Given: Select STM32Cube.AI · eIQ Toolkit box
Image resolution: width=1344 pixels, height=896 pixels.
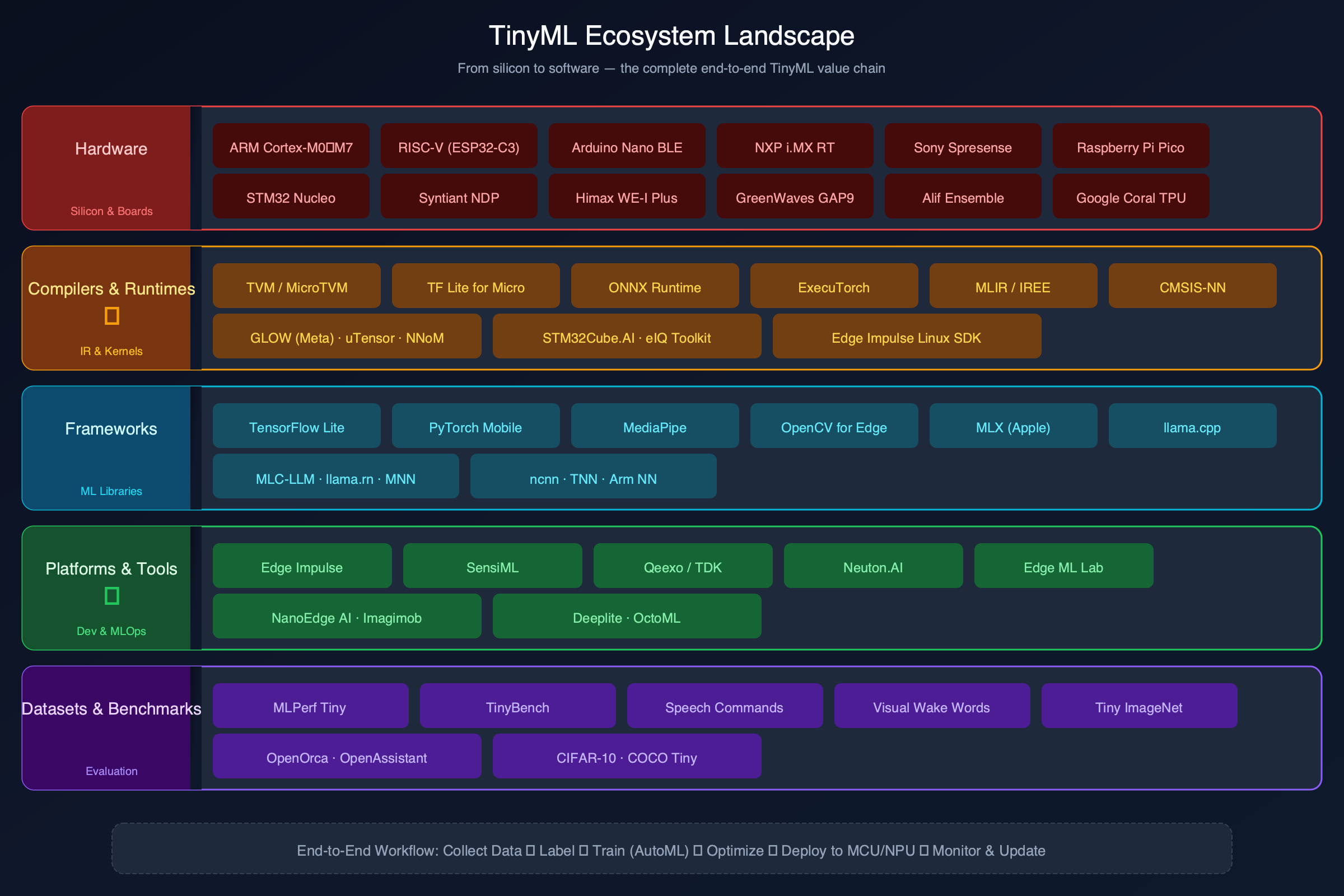Looking at the screenshot, I should click(x=627, y=336).
